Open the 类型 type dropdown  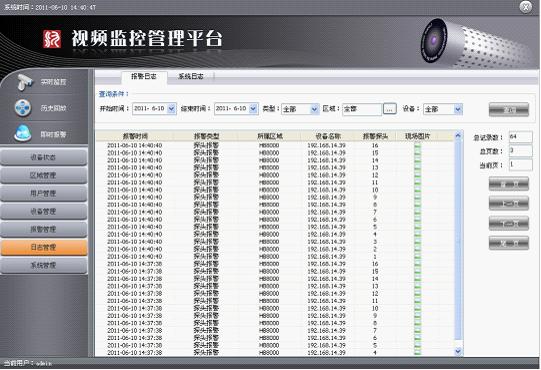click(314, 109)
